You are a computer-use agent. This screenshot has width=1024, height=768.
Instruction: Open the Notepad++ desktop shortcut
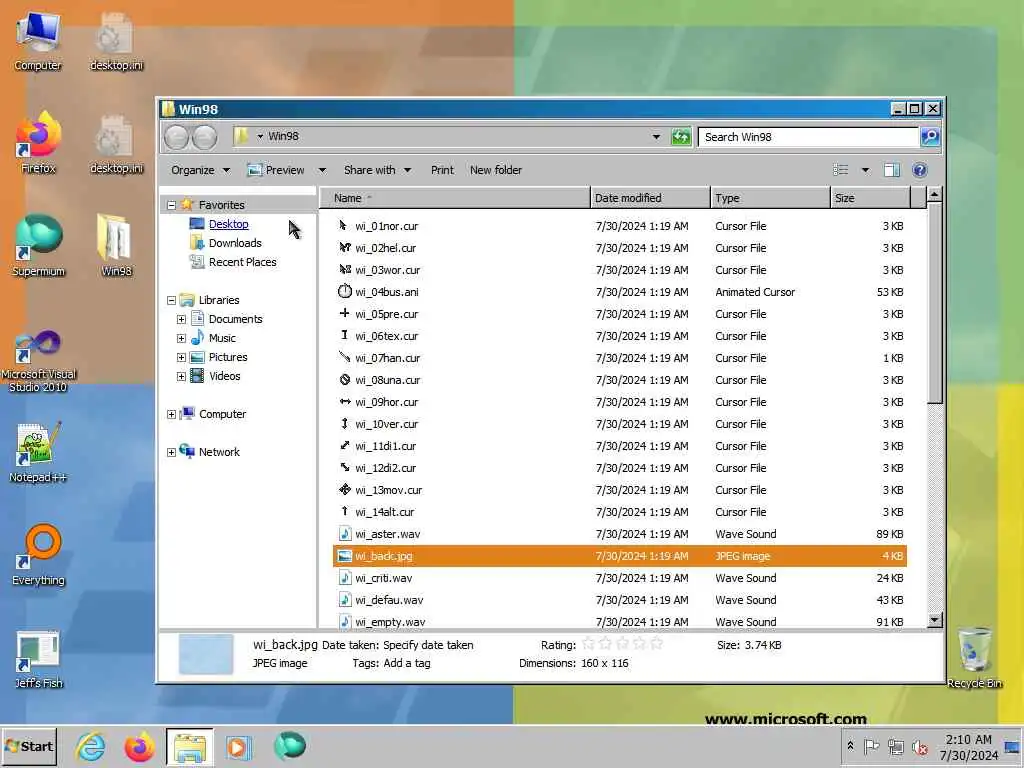(38, 452)
